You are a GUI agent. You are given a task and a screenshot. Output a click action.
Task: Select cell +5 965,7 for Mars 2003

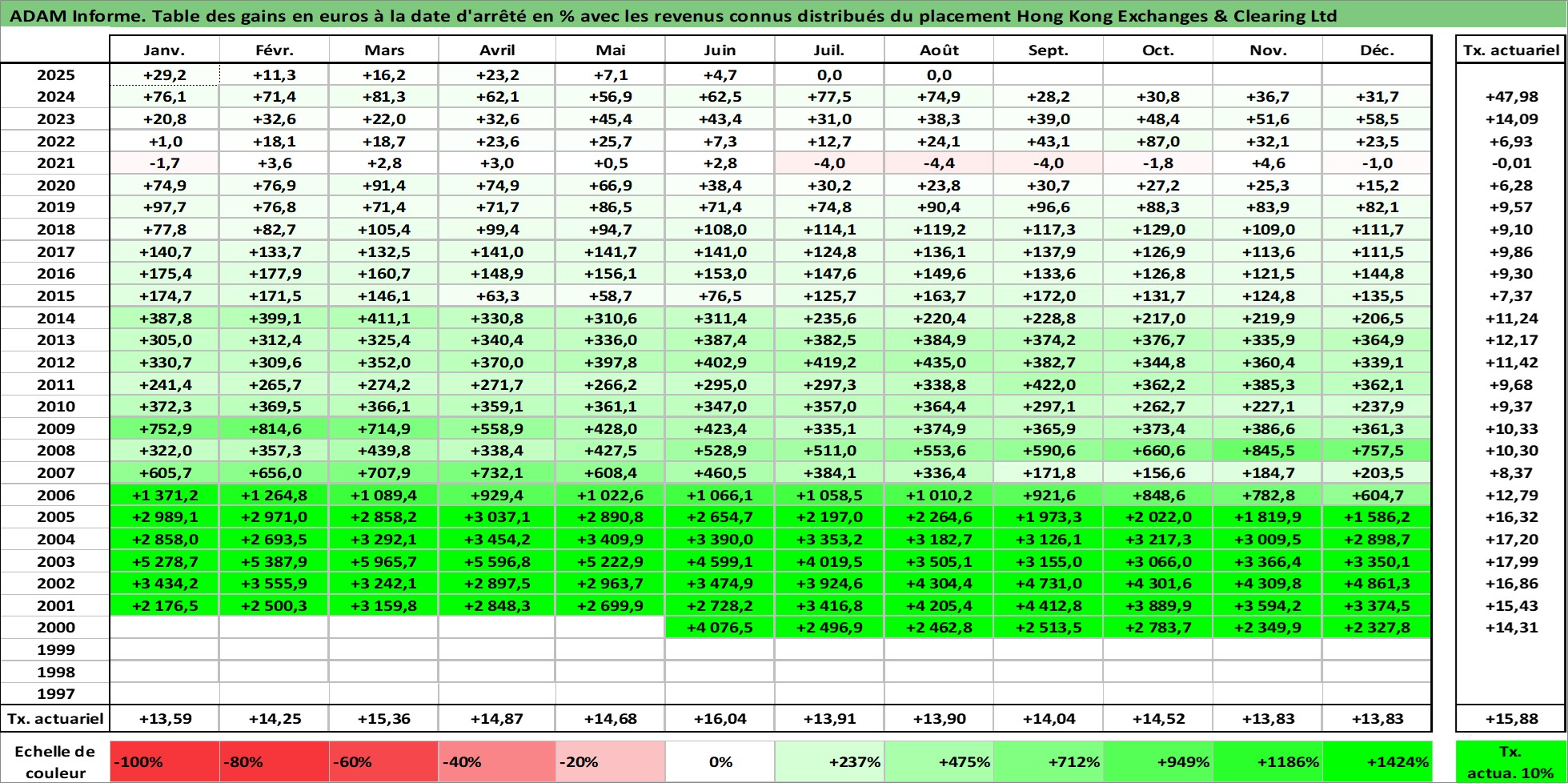click(x=383, y=562)
